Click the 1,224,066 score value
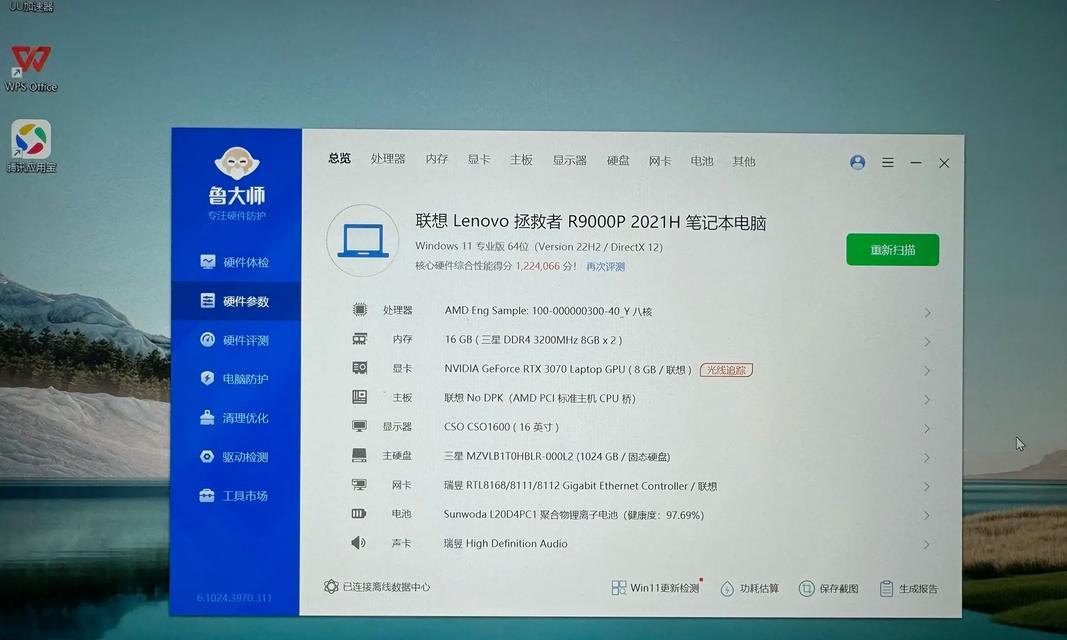 click(x=538, y=266)
